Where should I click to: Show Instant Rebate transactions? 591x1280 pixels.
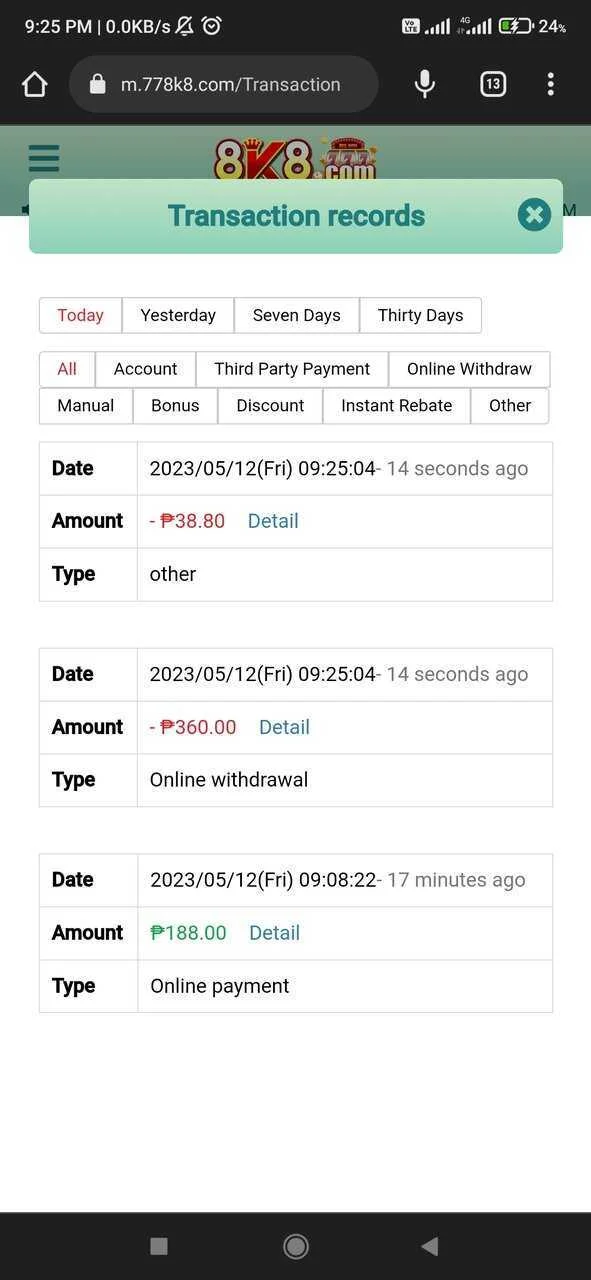tap(396, 405)
